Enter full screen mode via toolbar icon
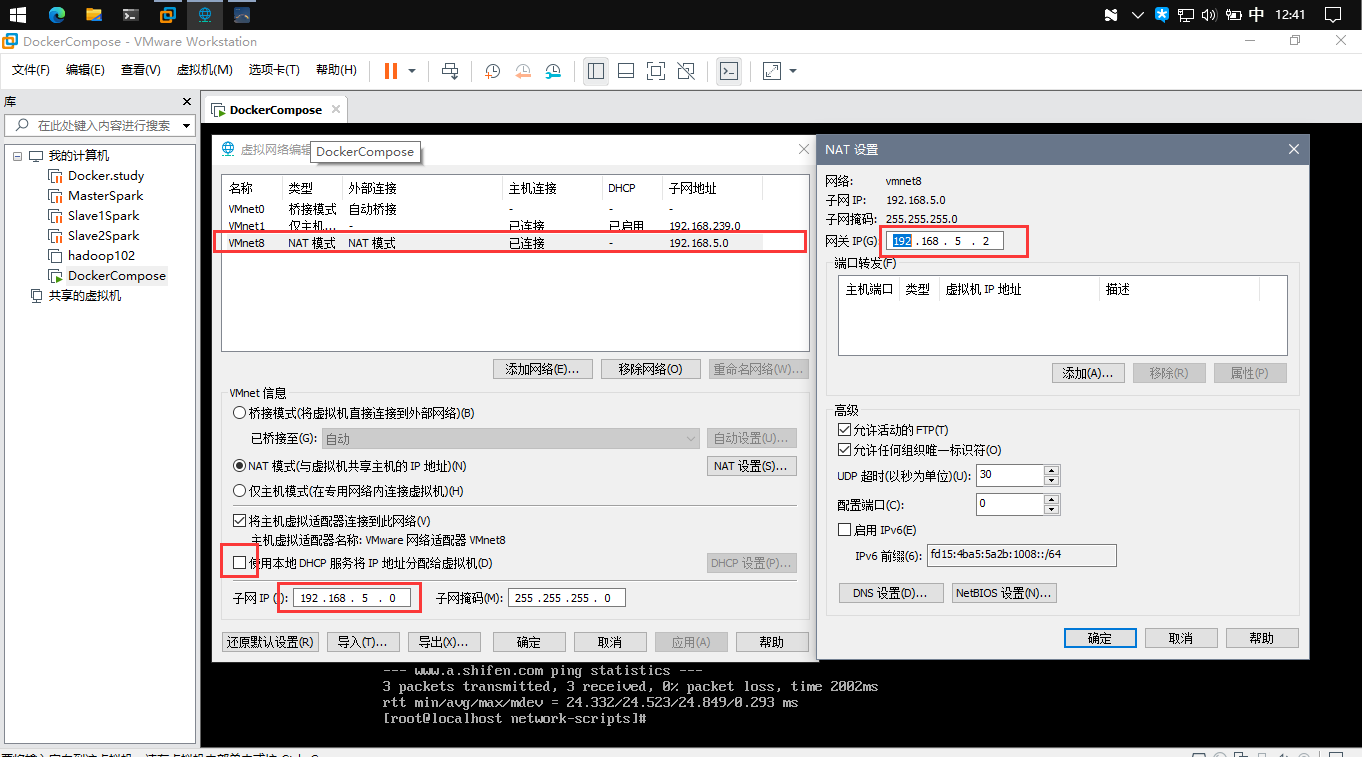The width and height of the screenshot is (1362, 757). (656, 71)
